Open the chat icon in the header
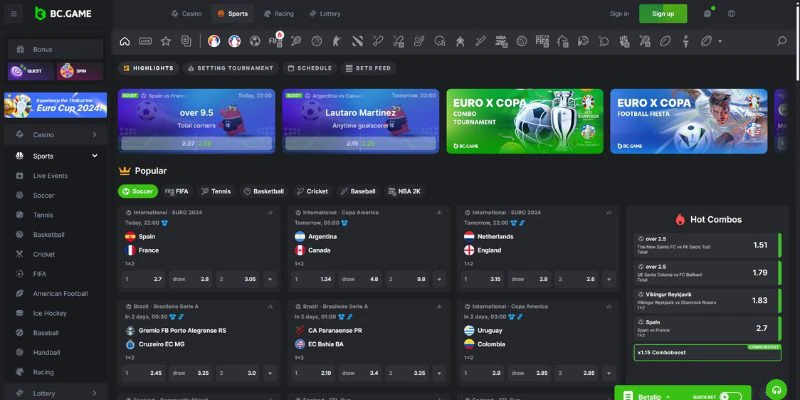Screen dimensions: 800x400 (x=707, y=14)
